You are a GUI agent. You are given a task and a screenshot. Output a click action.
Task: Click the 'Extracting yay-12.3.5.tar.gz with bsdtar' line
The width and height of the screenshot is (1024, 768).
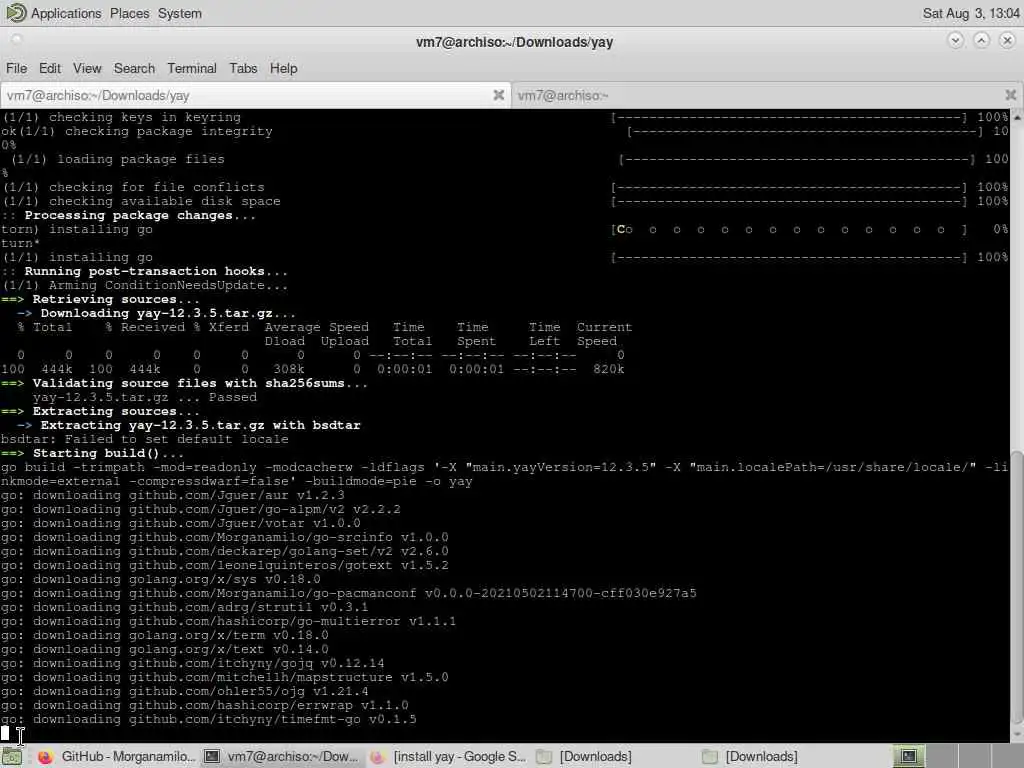pyautogui.click(x=189, y=425)
